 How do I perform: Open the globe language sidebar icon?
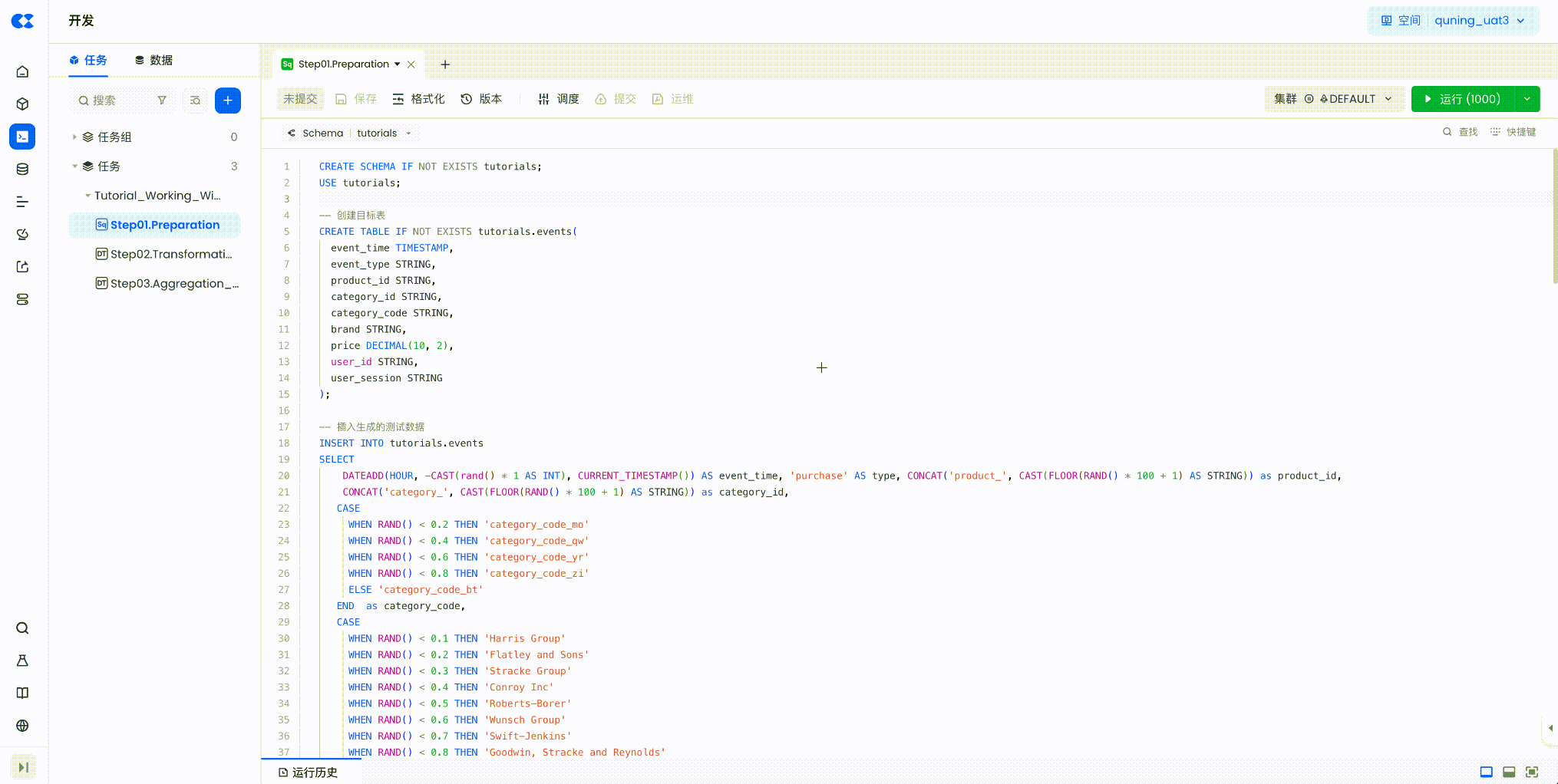[x=22, y=726]
